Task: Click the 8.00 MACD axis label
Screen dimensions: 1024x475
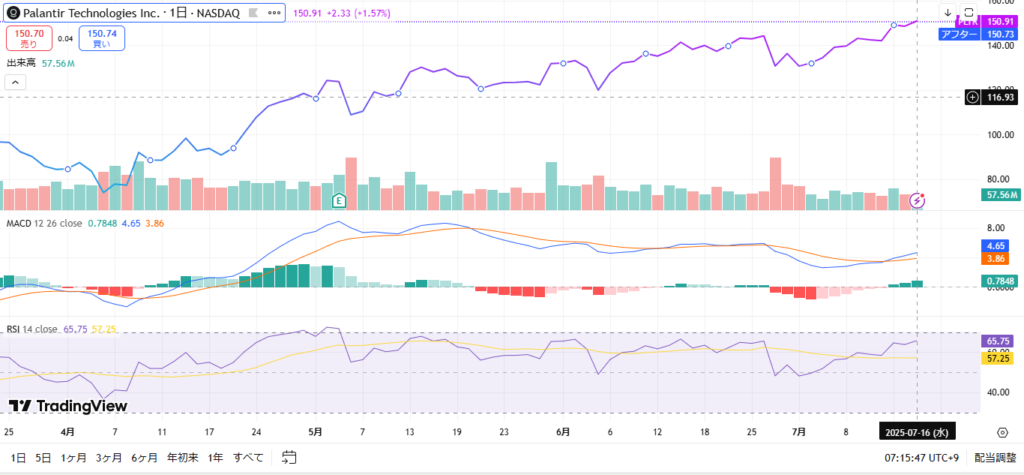Action: coord(997,228)
